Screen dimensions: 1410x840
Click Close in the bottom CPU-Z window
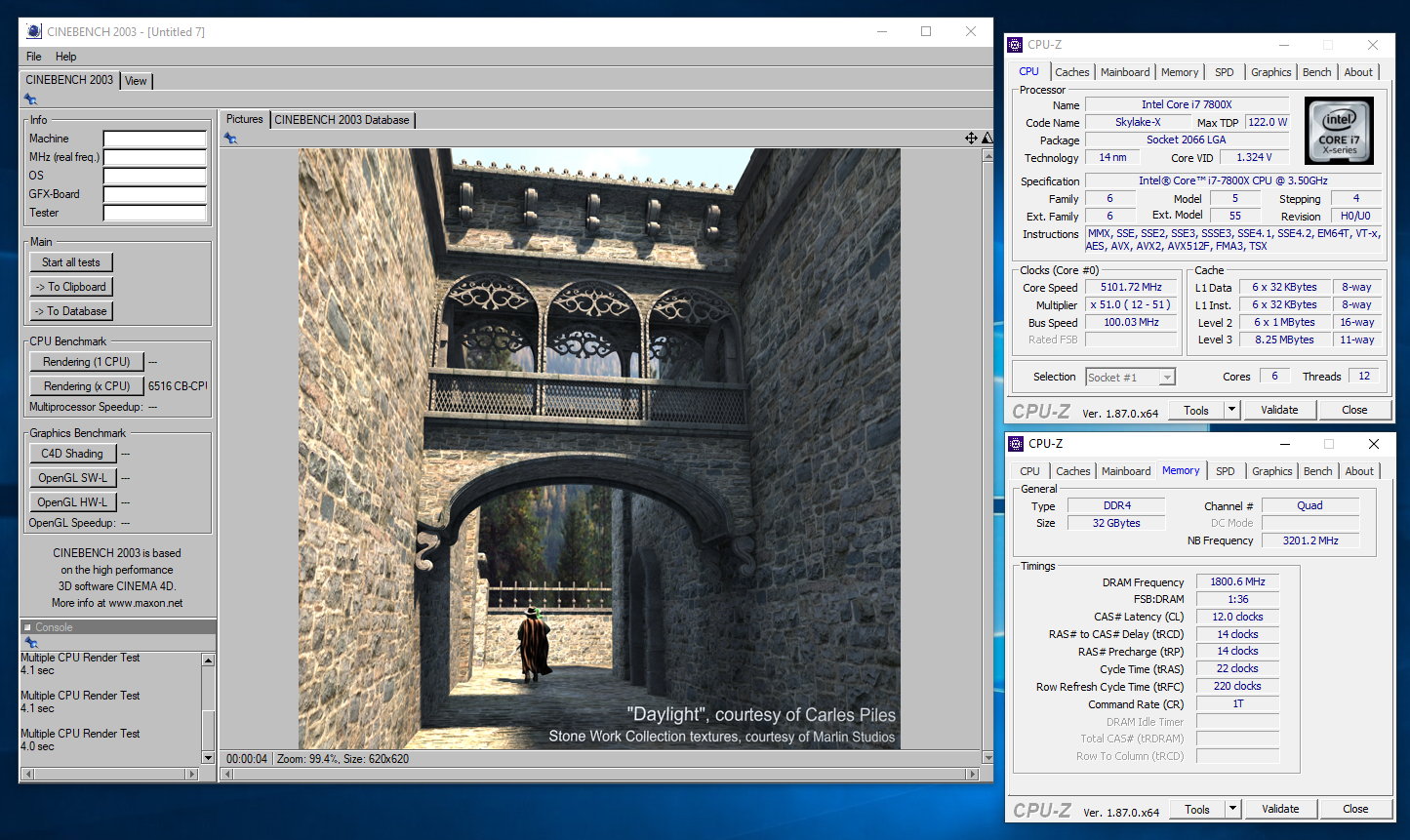click(x=1355, y=809)
